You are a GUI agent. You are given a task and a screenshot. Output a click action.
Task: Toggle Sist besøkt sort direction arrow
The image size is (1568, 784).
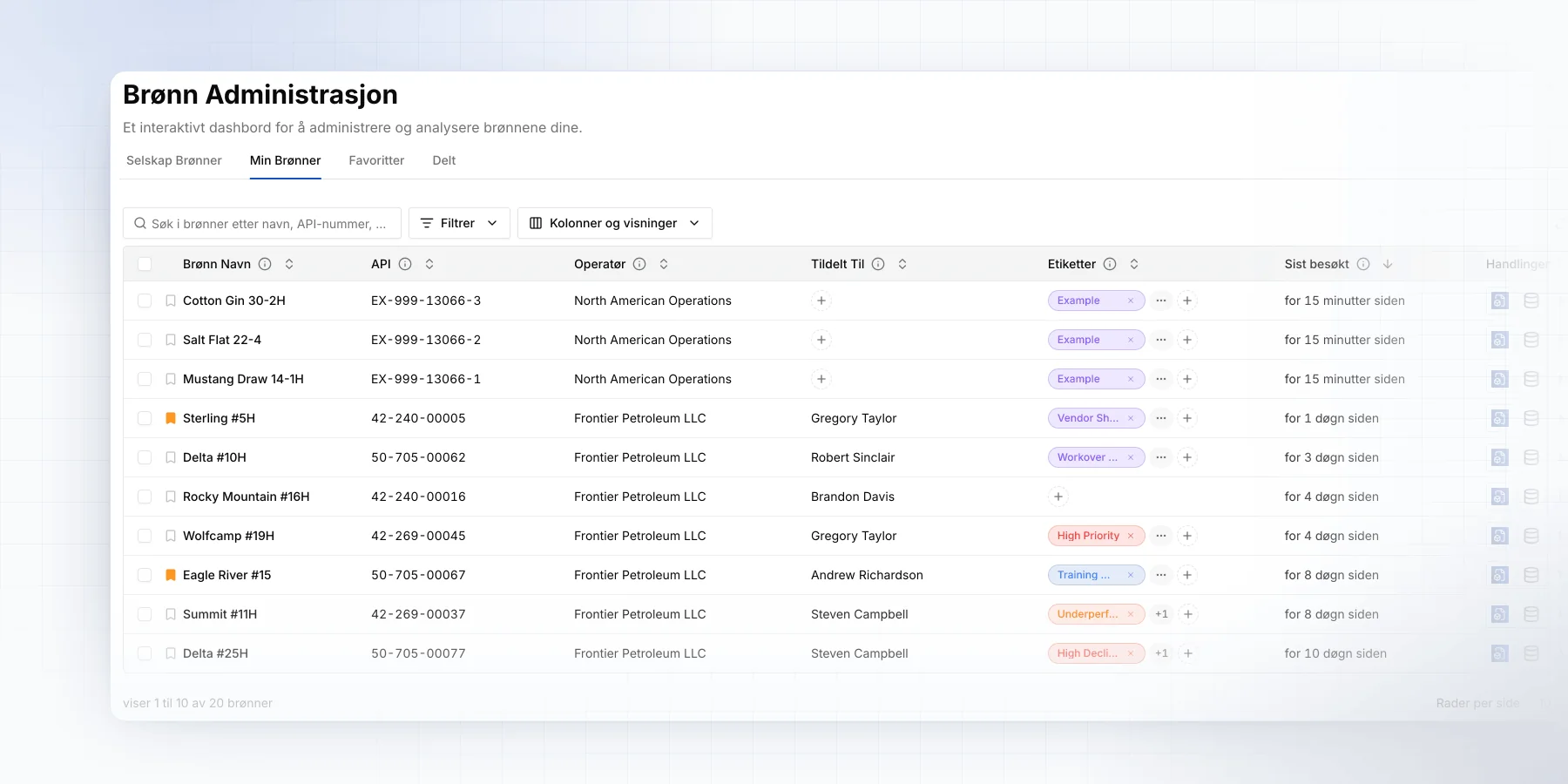1388,264
